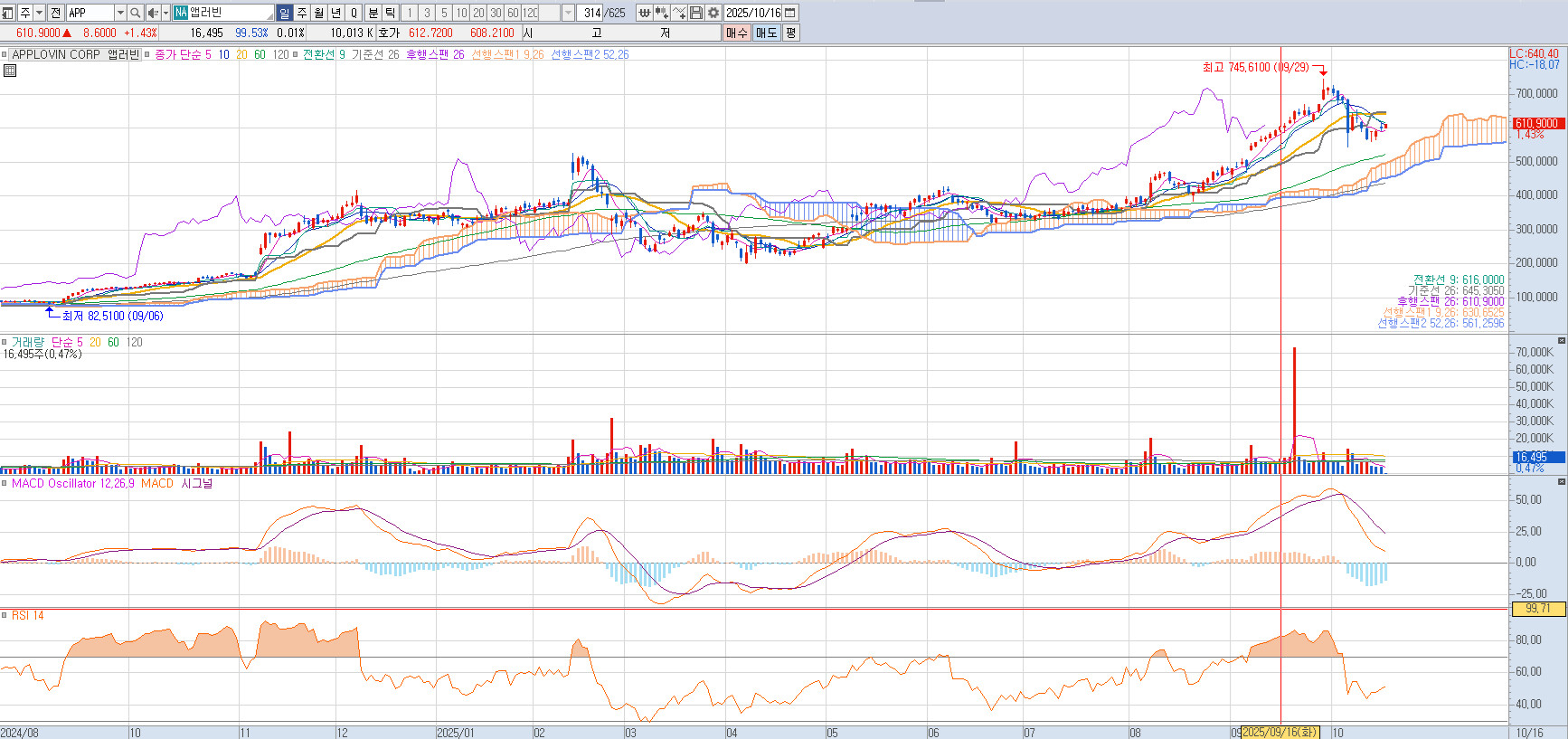Toggle the minute (분) chart mode

373,13
